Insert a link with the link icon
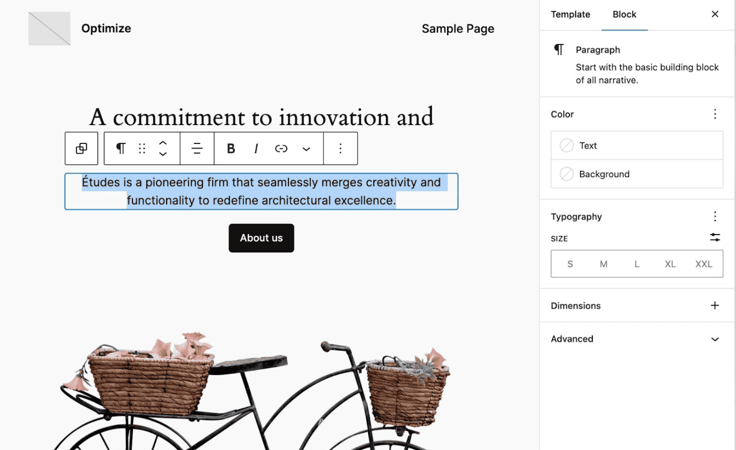Screen dimensions: 736x450 (x=281, y=148)
